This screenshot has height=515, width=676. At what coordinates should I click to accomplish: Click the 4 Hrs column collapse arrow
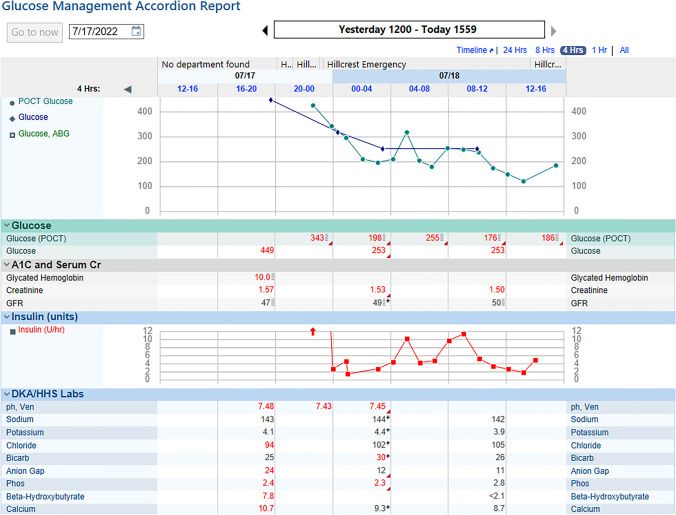[x=127, y=89]
